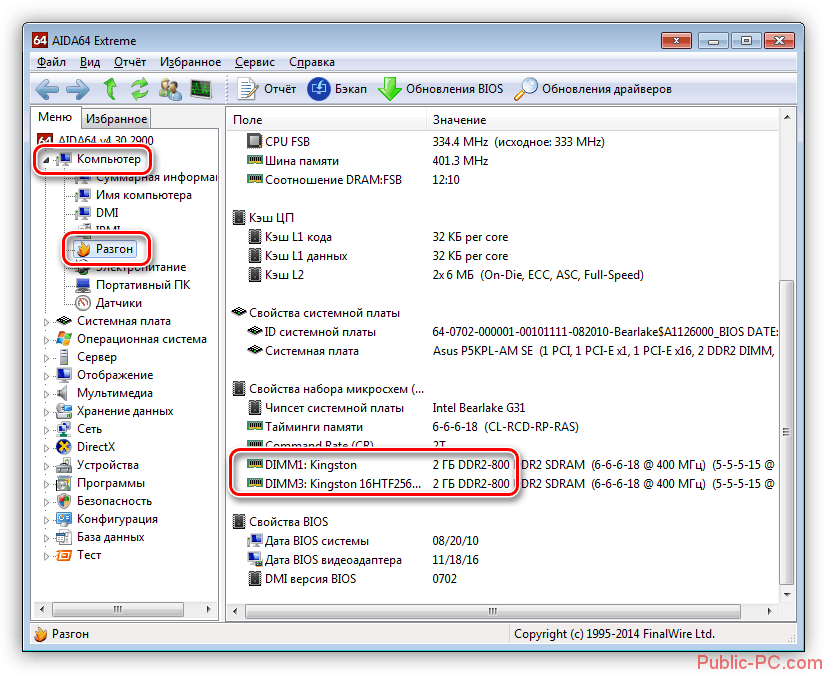Click the Значение column header
Screen dimensions: 827x674
tap(458, 119)
